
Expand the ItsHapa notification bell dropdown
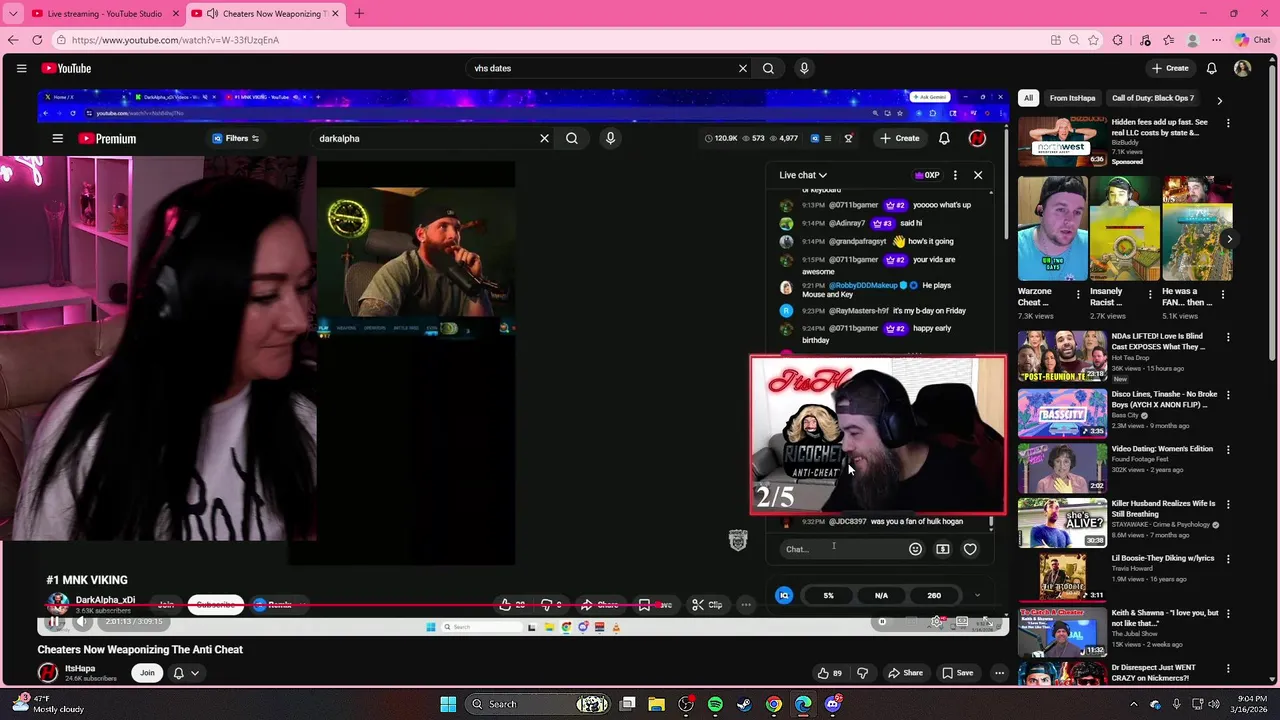click(x=186, y=673)
